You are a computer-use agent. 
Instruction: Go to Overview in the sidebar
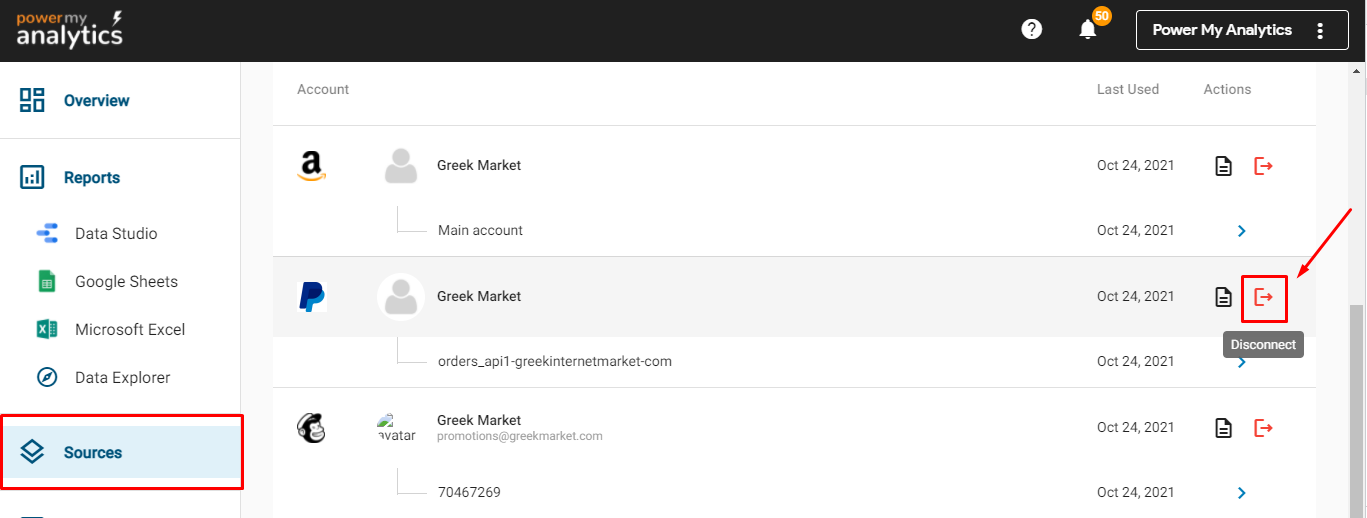pyautogui.click(x=96, y=101)
